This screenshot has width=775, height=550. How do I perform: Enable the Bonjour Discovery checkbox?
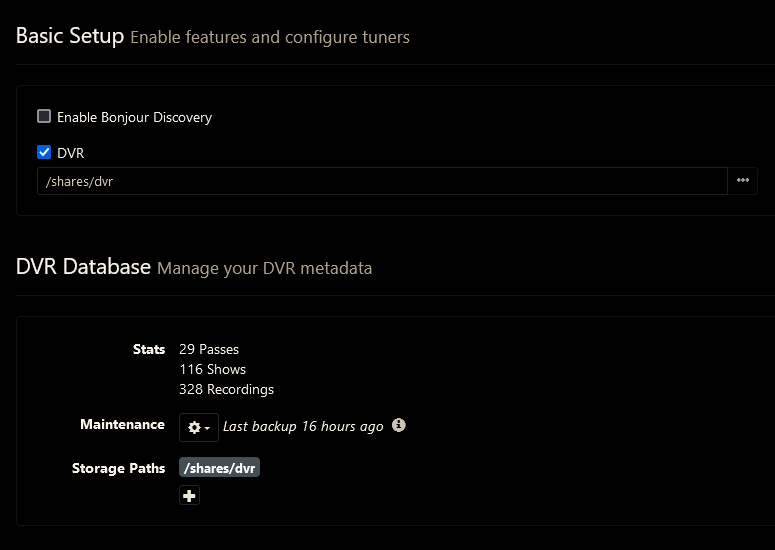[44, 117]
